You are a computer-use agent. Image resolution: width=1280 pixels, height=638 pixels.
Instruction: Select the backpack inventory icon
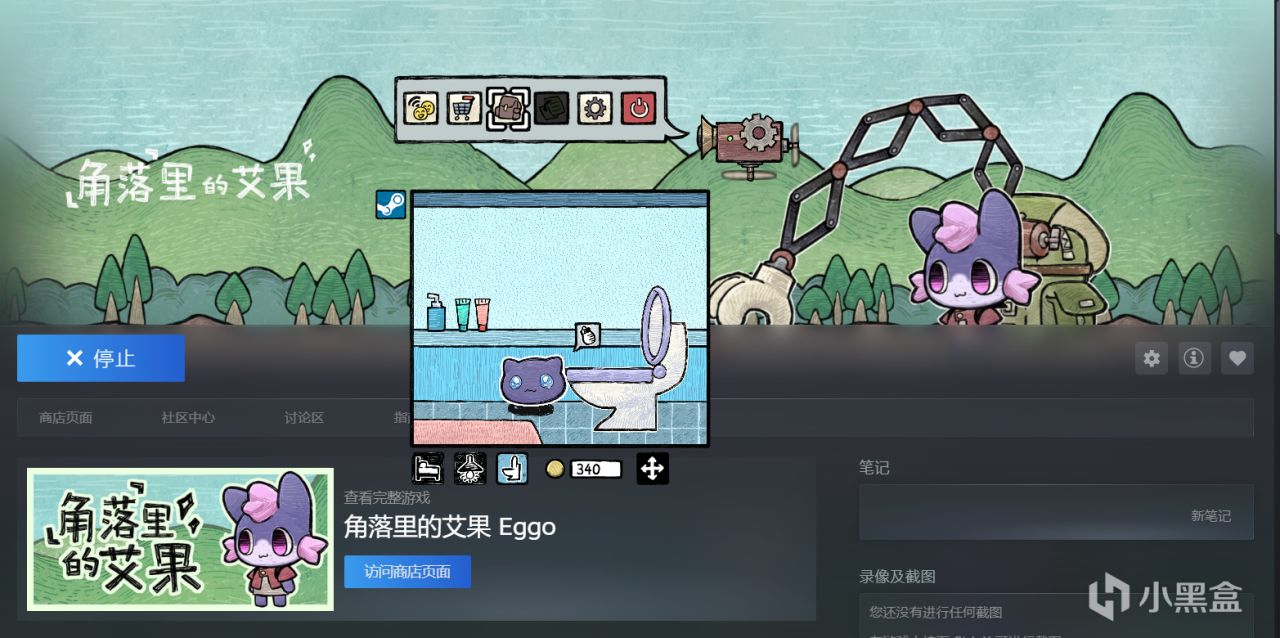(x=506, y=108)
